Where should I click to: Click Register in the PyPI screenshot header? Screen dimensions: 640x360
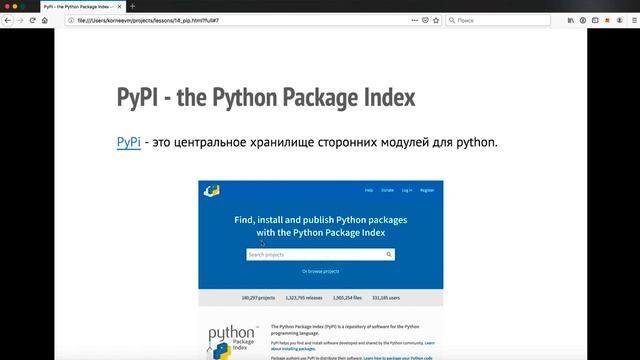427,190
